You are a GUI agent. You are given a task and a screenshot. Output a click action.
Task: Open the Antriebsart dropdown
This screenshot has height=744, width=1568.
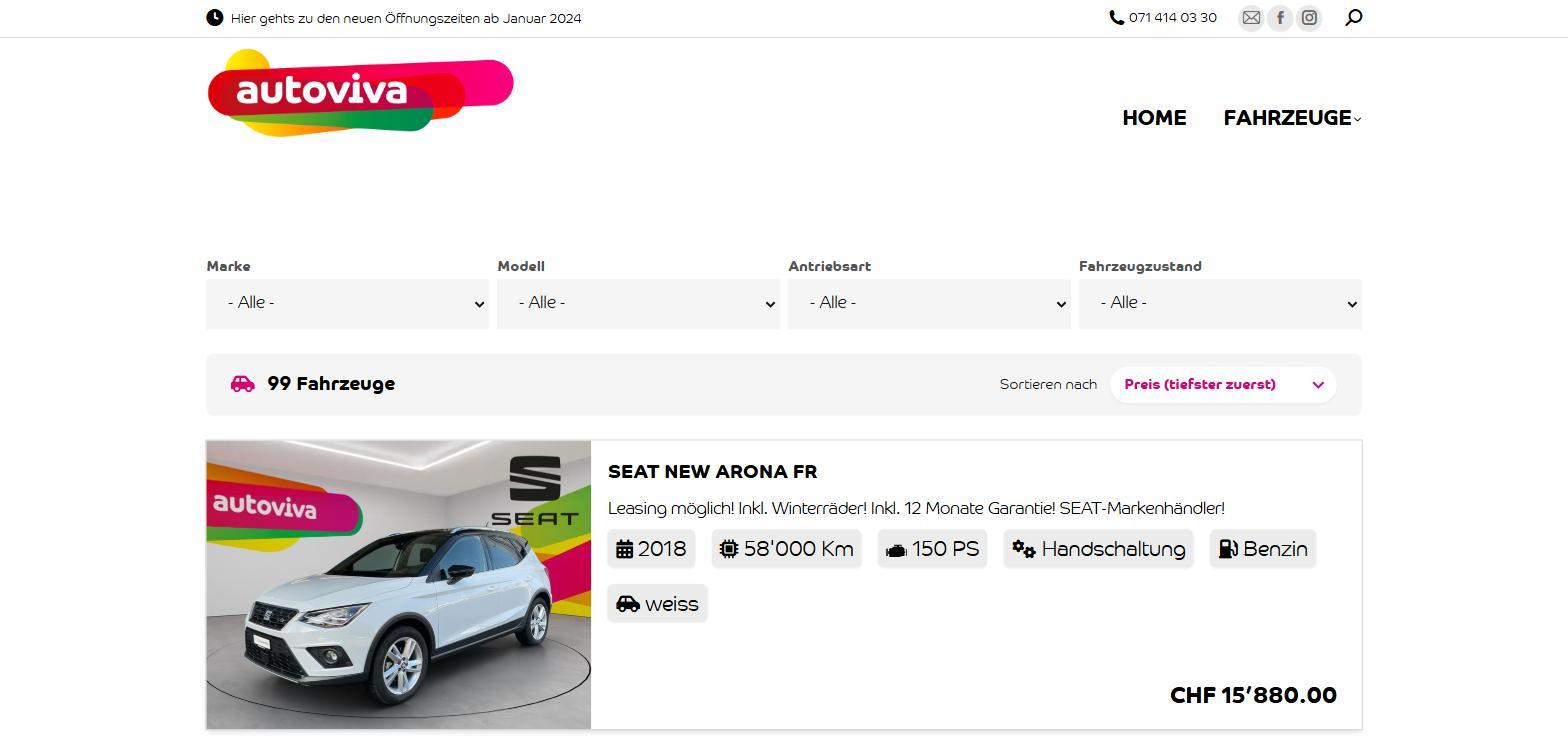[x=929, y=303]
